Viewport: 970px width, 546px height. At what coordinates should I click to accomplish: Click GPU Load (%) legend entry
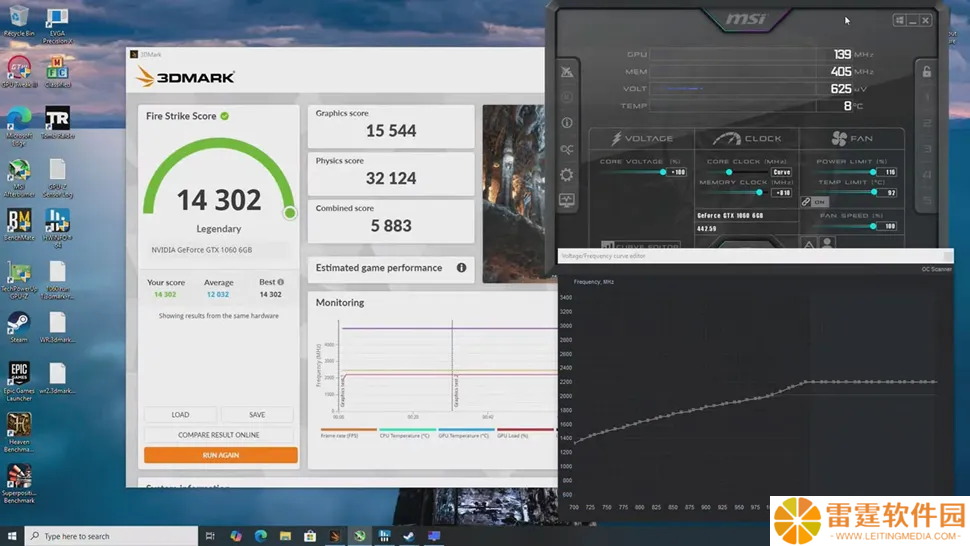pyautogui.click(x=525, y=433)
